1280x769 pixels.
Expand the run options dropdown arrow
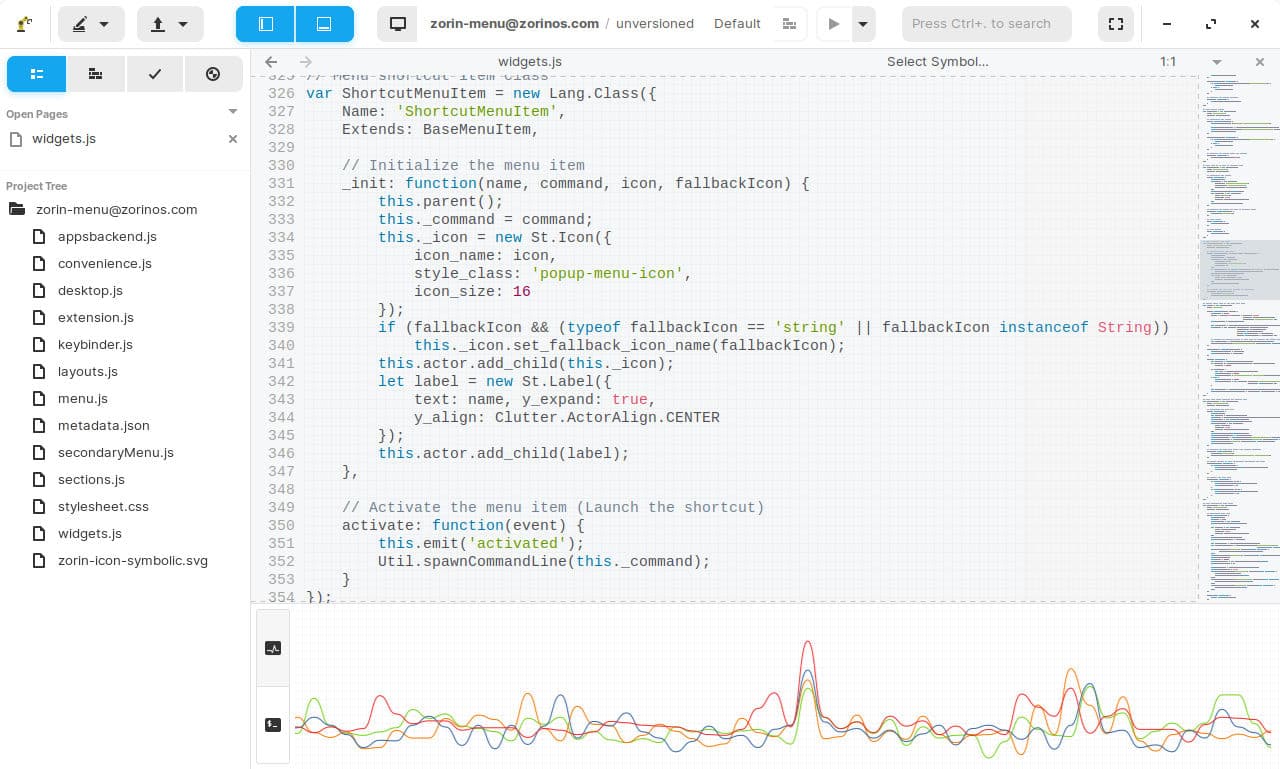[x=862, y=24]
